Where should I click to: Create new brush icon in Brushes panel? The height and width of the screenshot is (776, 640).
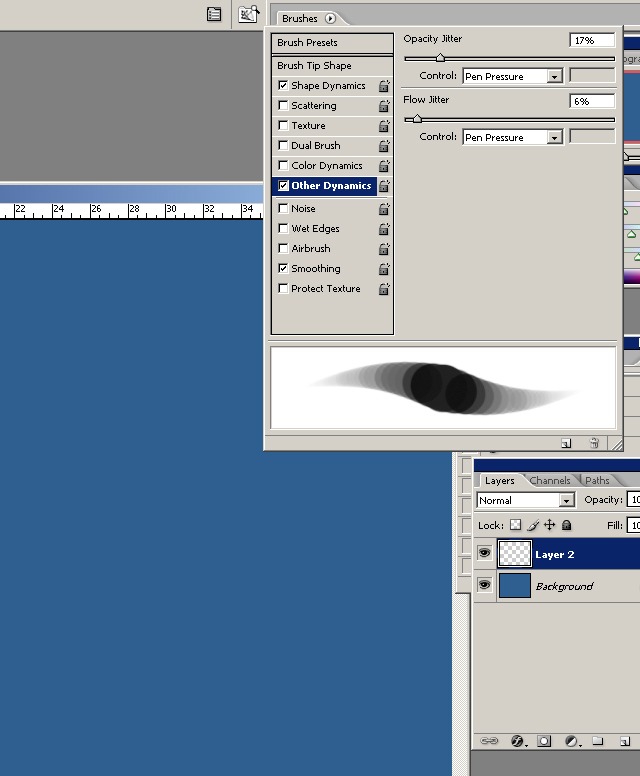pos(566,443)
